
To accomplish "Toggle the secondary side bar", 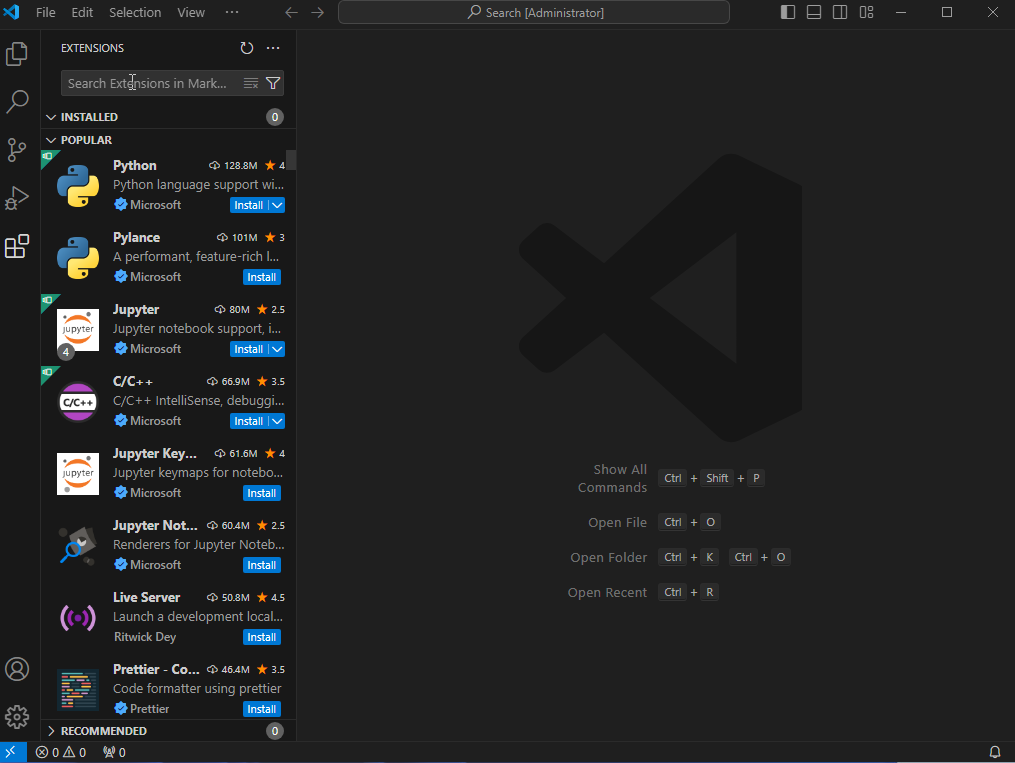I will pos(840,12).
